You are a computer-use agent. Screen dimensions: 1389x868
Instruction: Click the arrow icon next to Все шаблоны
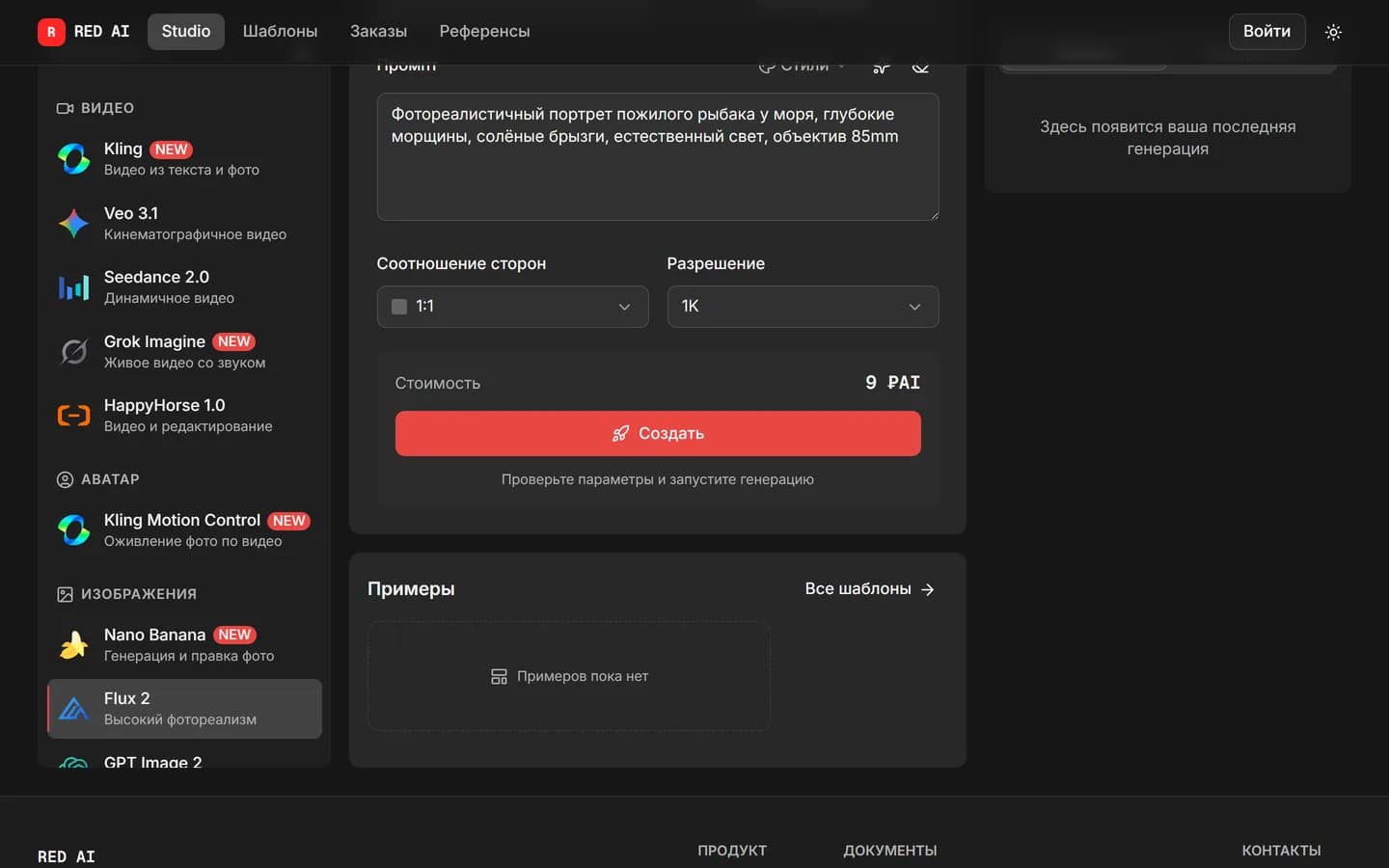click(927, 589)
